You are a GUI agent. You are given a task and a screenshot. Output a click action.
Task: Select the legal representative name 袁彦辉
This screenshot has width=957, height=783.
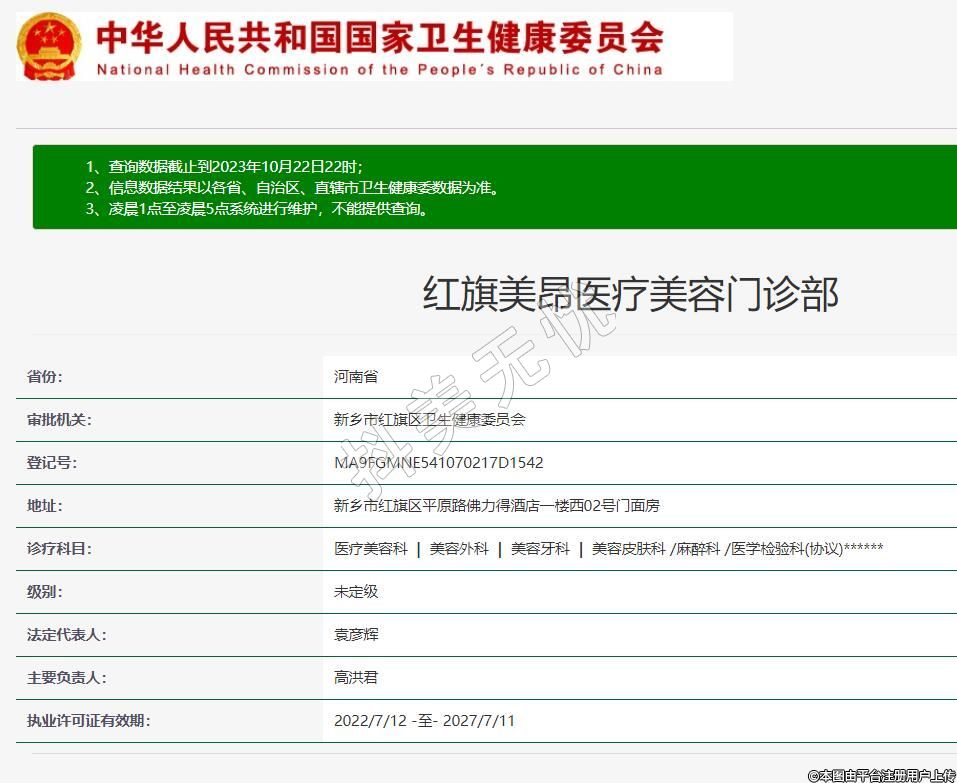click(356, 635)
